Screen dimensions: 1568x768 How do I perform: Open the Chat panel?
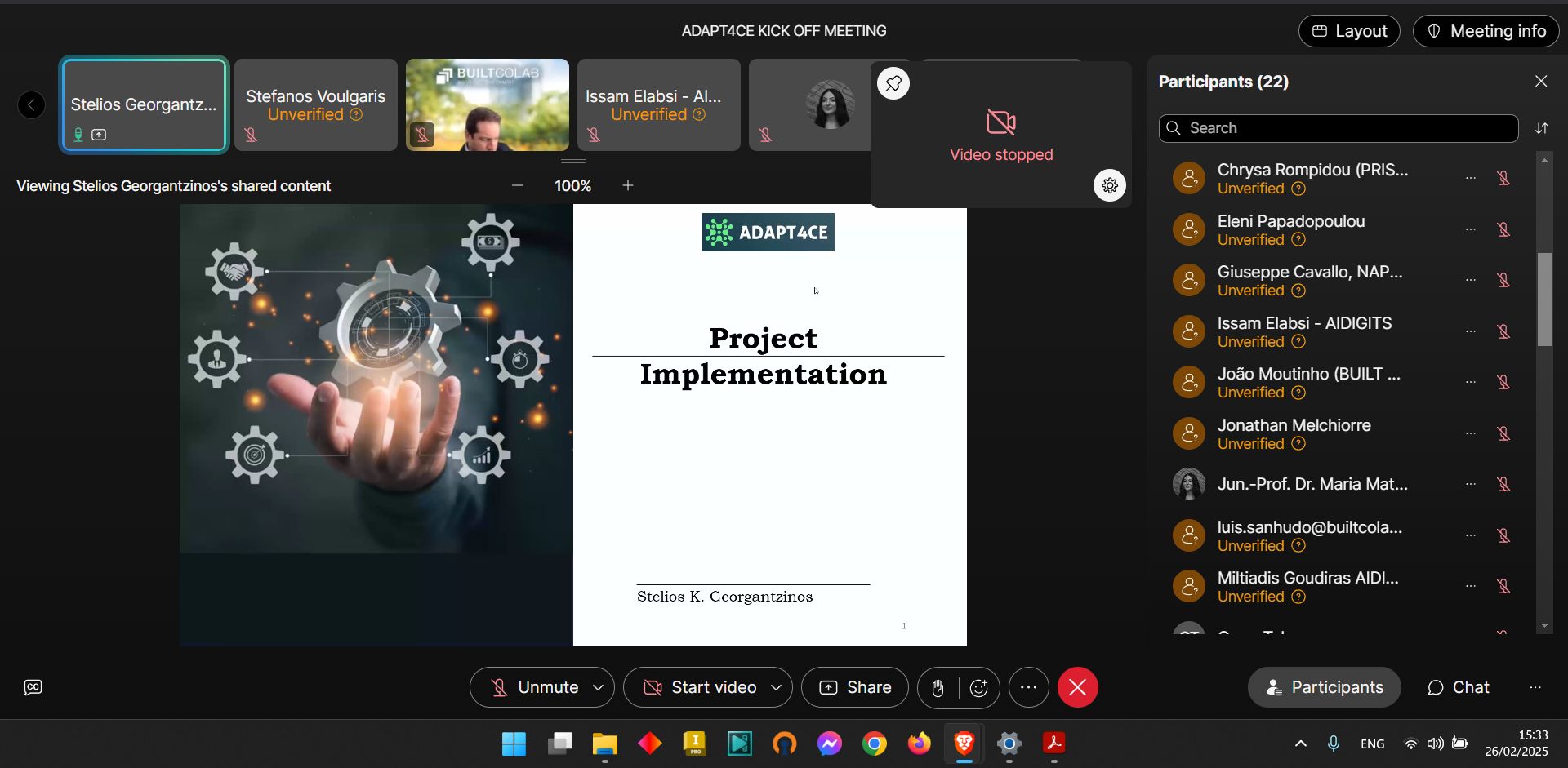1459,687
